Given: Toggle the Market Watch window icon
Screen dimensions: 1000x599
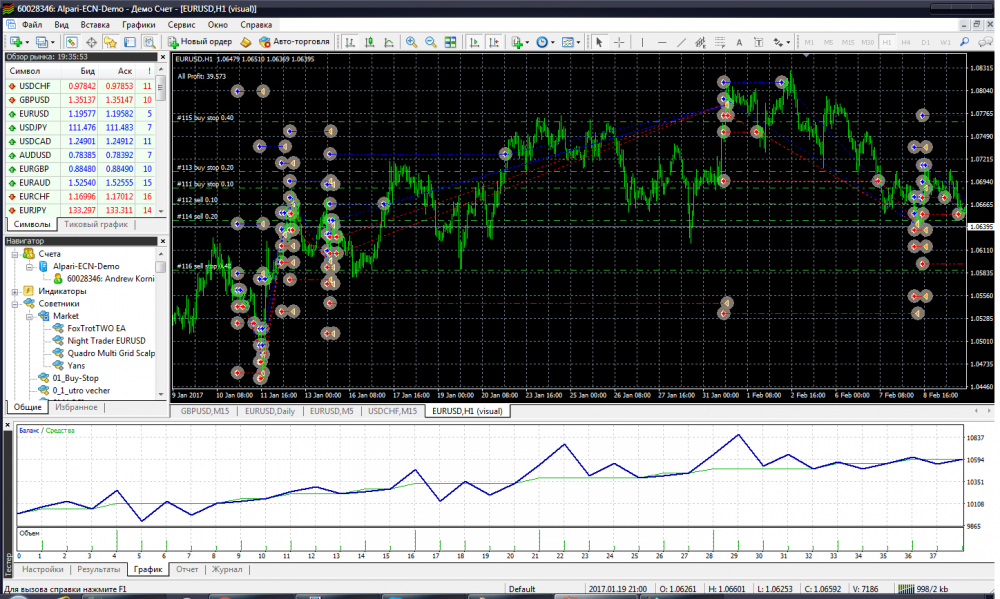Looking at the screenshot, I should [x=71, y=42].
